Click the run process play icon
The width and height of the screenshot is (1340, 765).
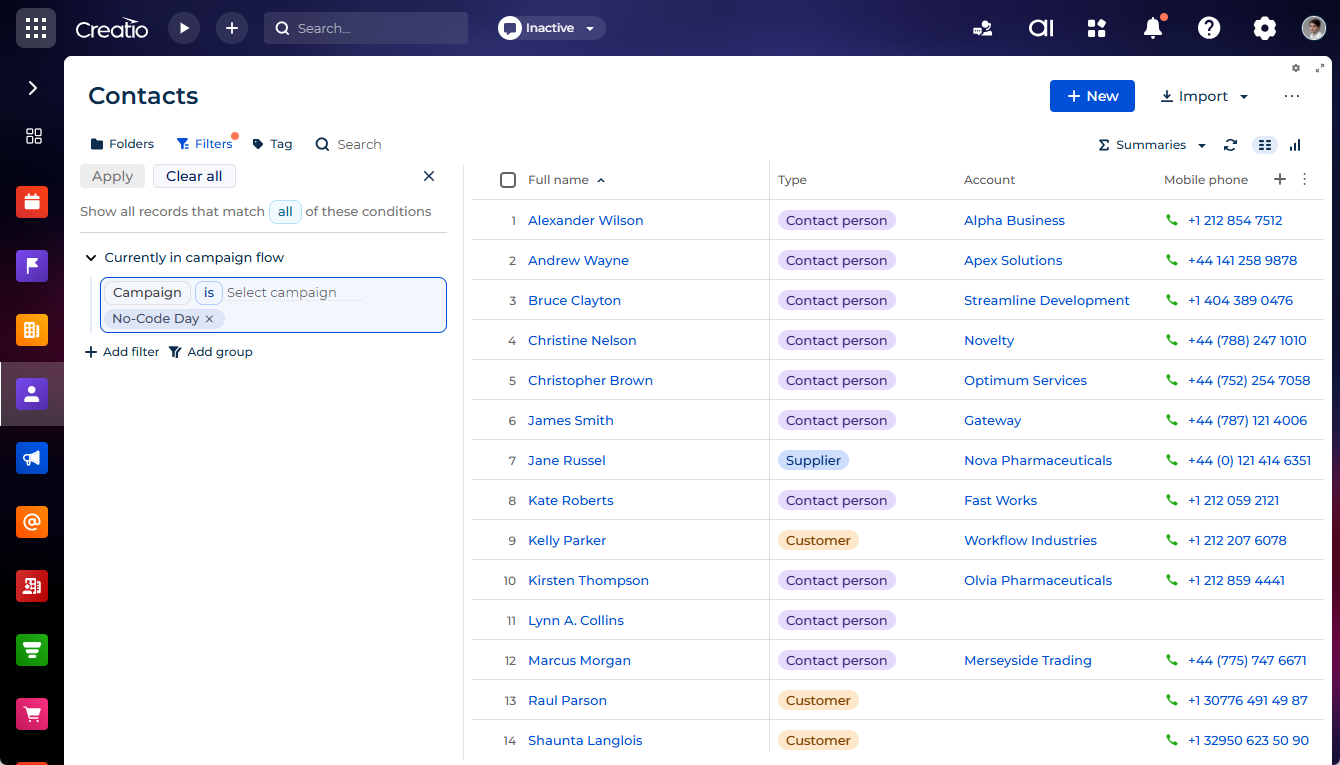(x=184, y=28)
